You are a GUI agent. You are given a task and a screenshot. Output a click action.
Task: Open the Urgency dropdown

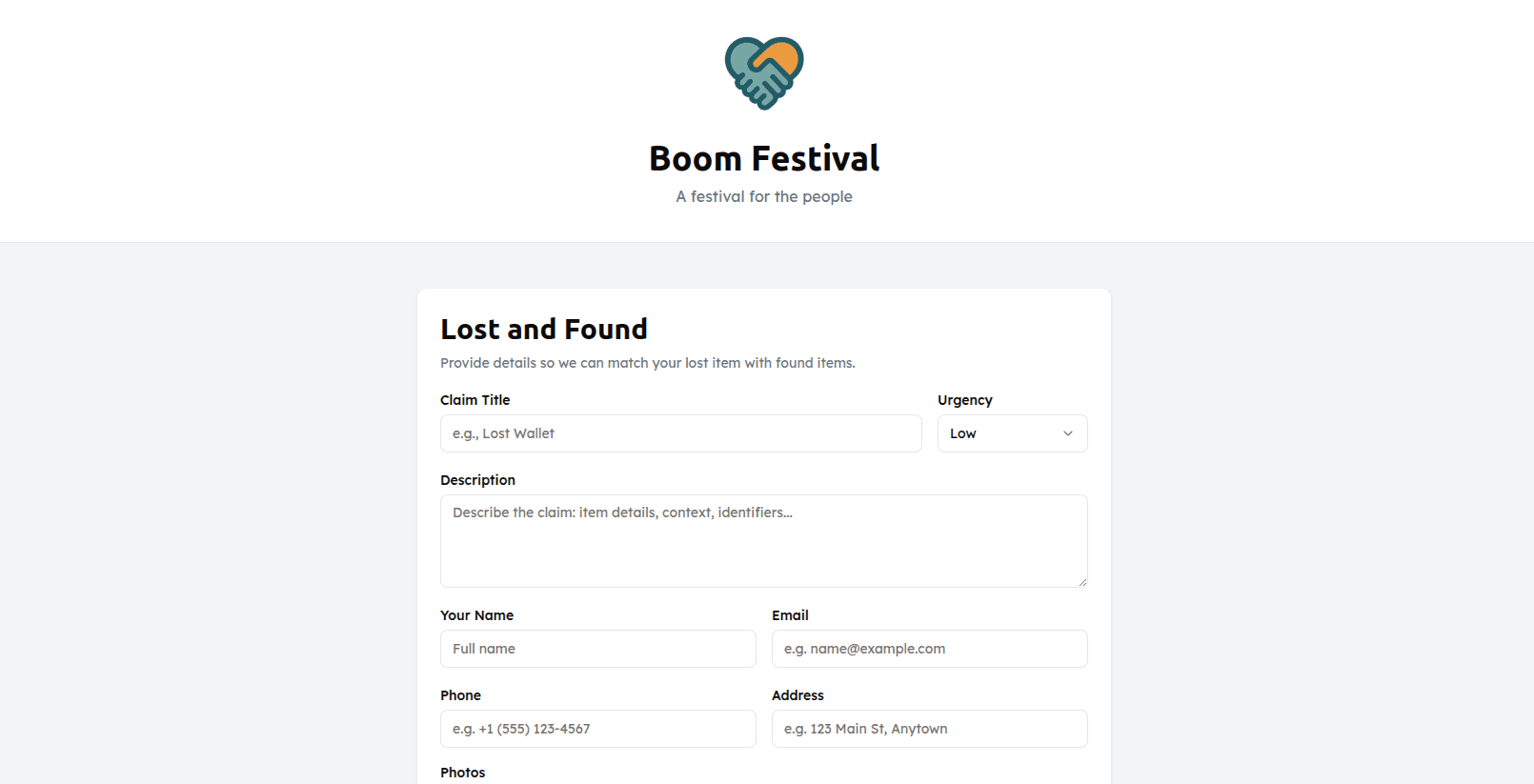(1012, 433)
